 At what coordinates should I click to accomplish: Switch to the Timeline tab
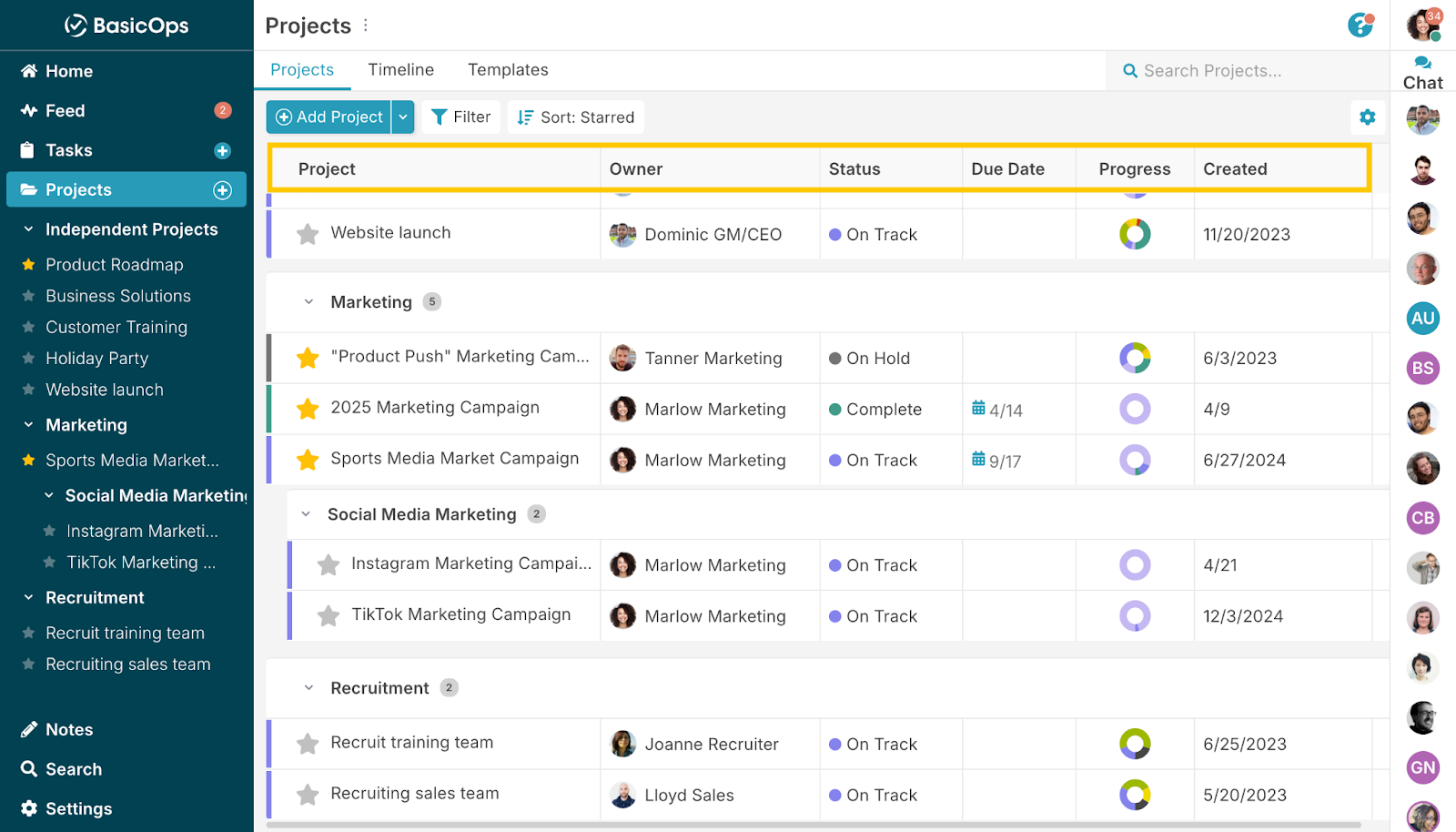[400, 70]
